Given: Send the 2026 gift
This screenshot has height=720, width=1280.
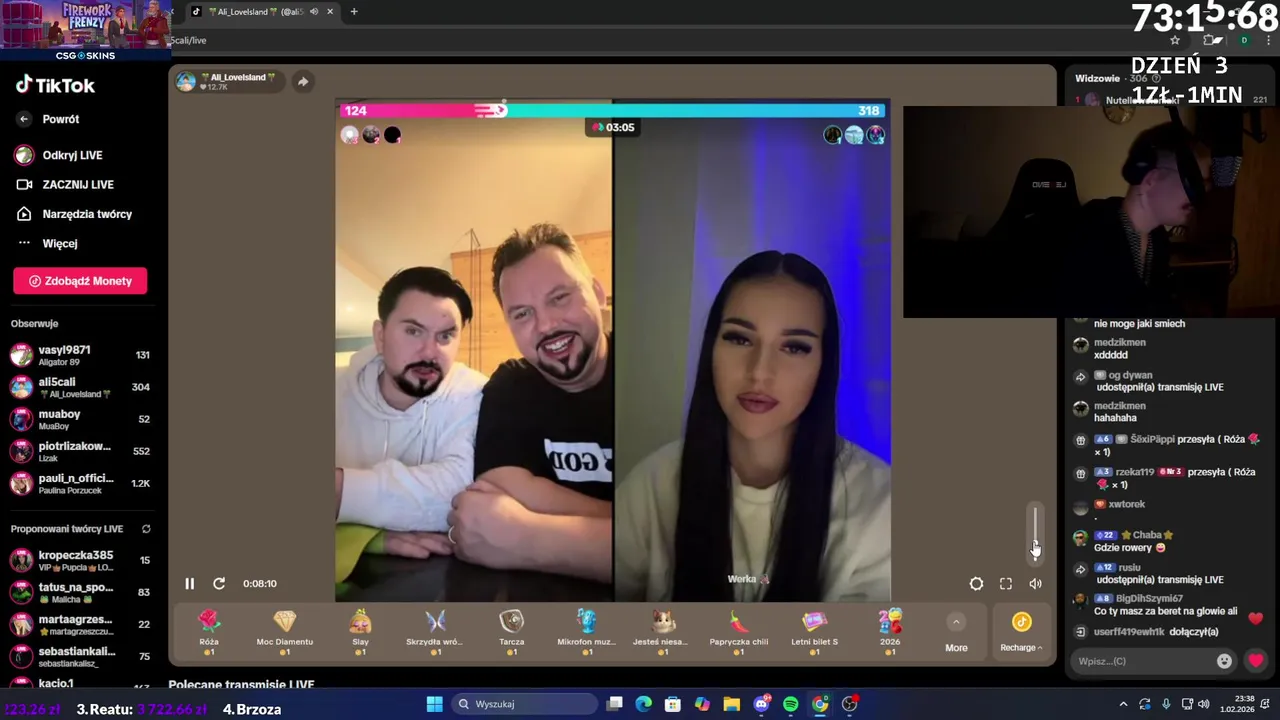Looking at the screenshot, I should pos(890,632).
